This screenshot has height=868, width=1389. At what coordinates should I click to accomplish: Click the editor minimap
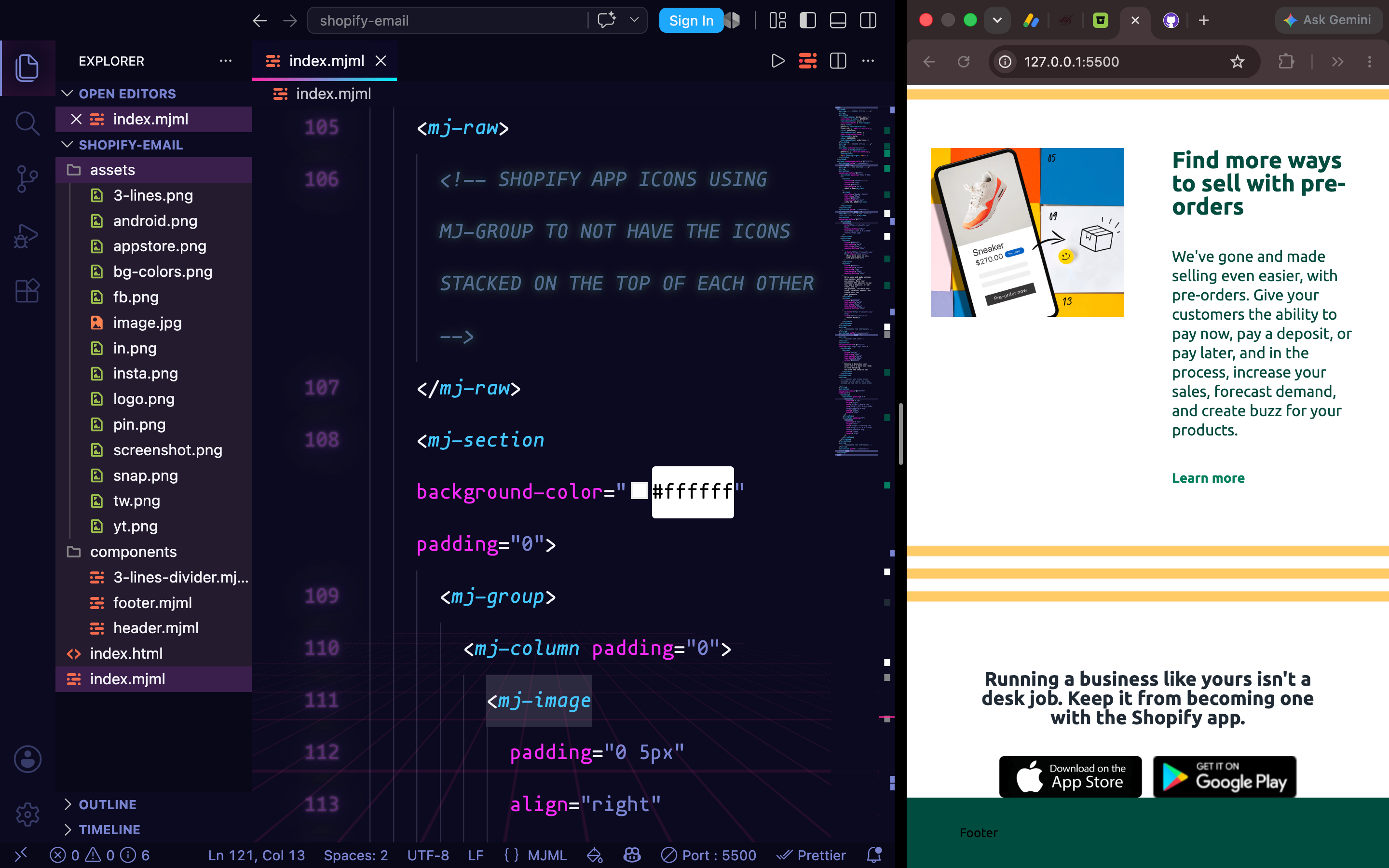[x=856, y=281]
